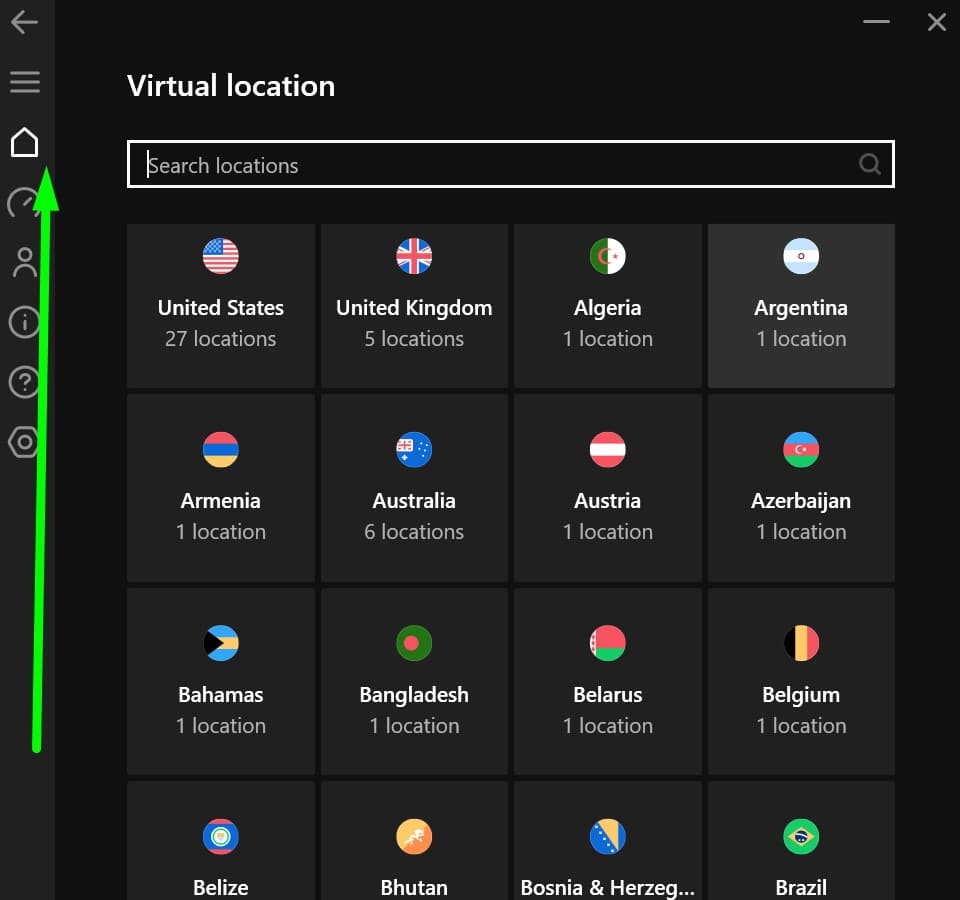Open the speed test gauge icon

pyautogui.click(x=22, y=203)
